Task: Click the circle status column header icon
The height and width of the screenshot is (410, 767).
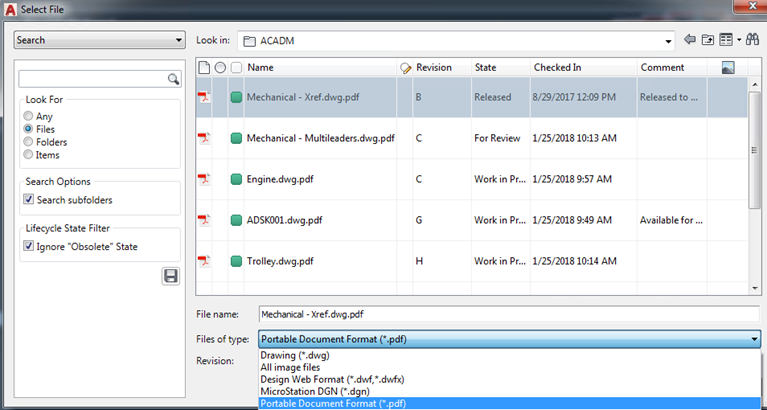Action: point(220,68)
